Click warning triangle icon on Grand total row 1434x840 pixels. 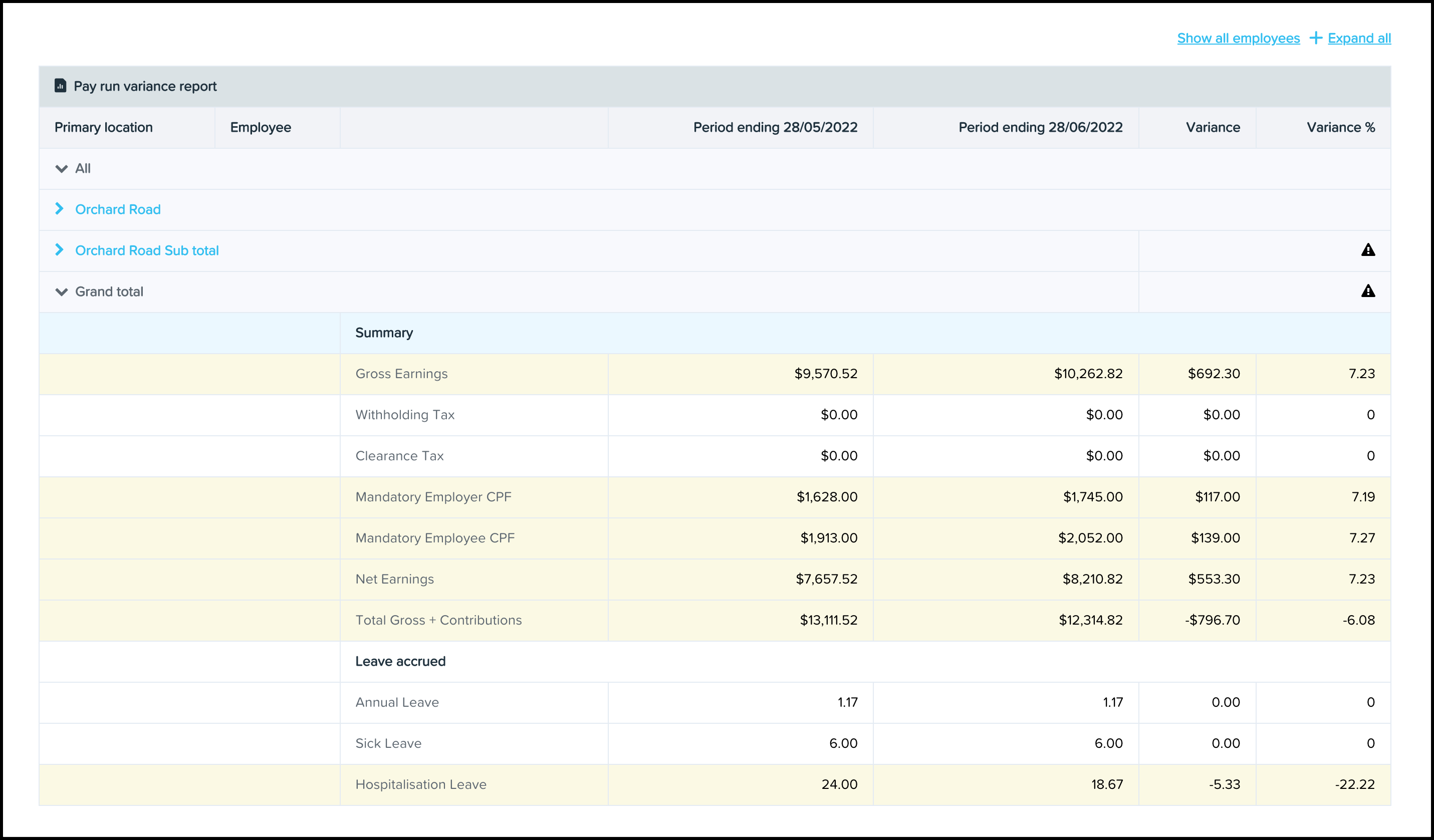click(1367, 291)
